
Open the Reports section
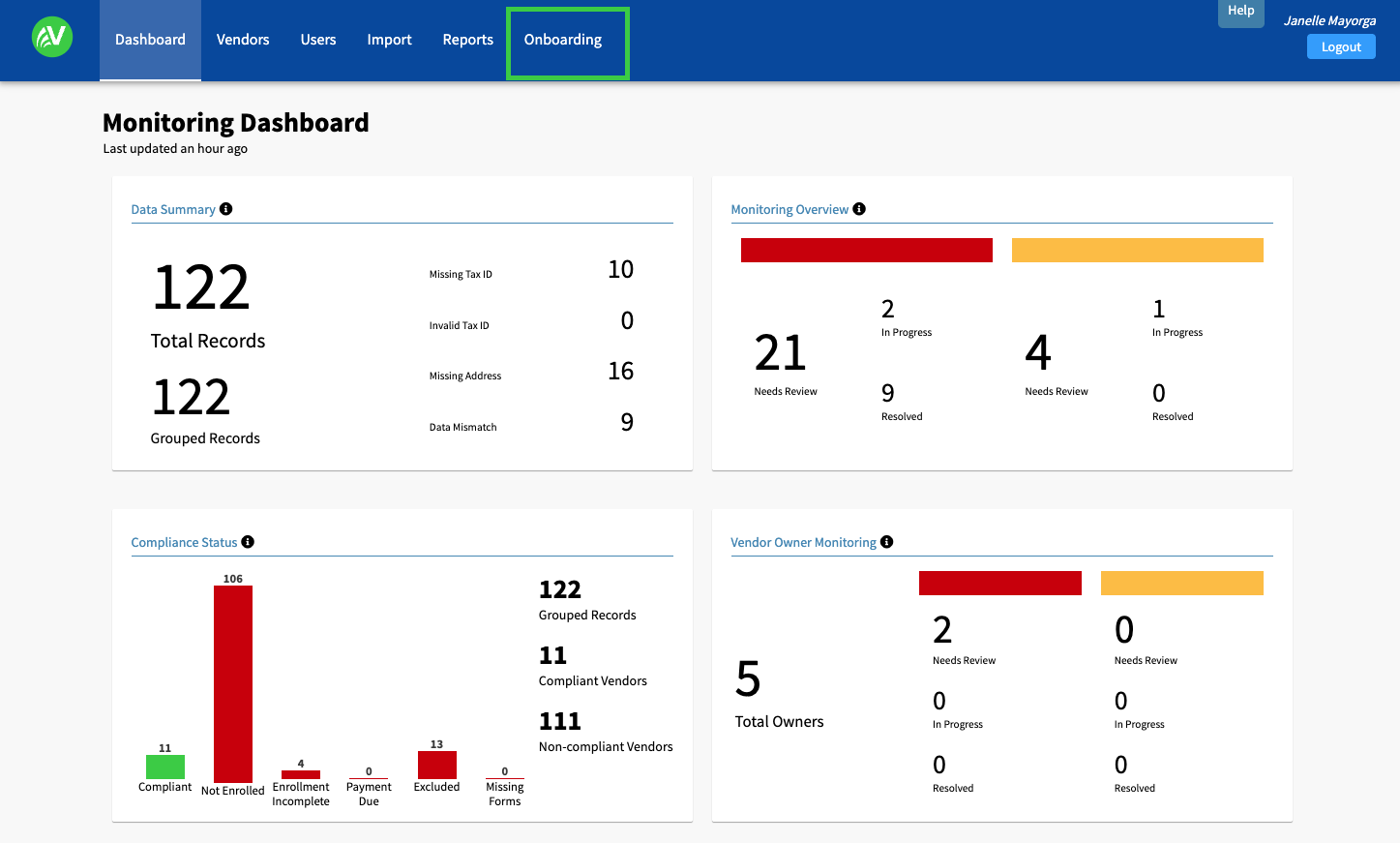tap(467, 40)
